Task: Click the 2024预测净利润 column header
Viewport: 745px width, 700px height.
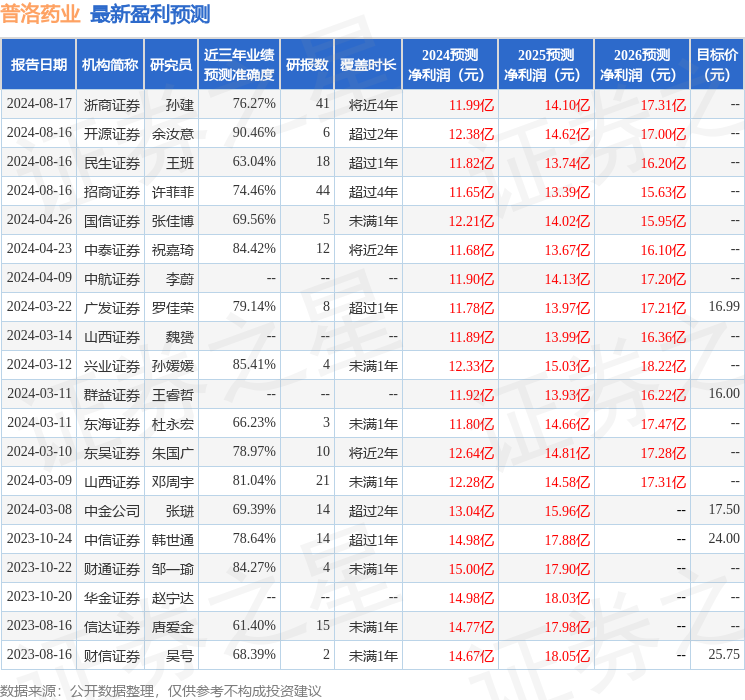Action: coord(450,64)
